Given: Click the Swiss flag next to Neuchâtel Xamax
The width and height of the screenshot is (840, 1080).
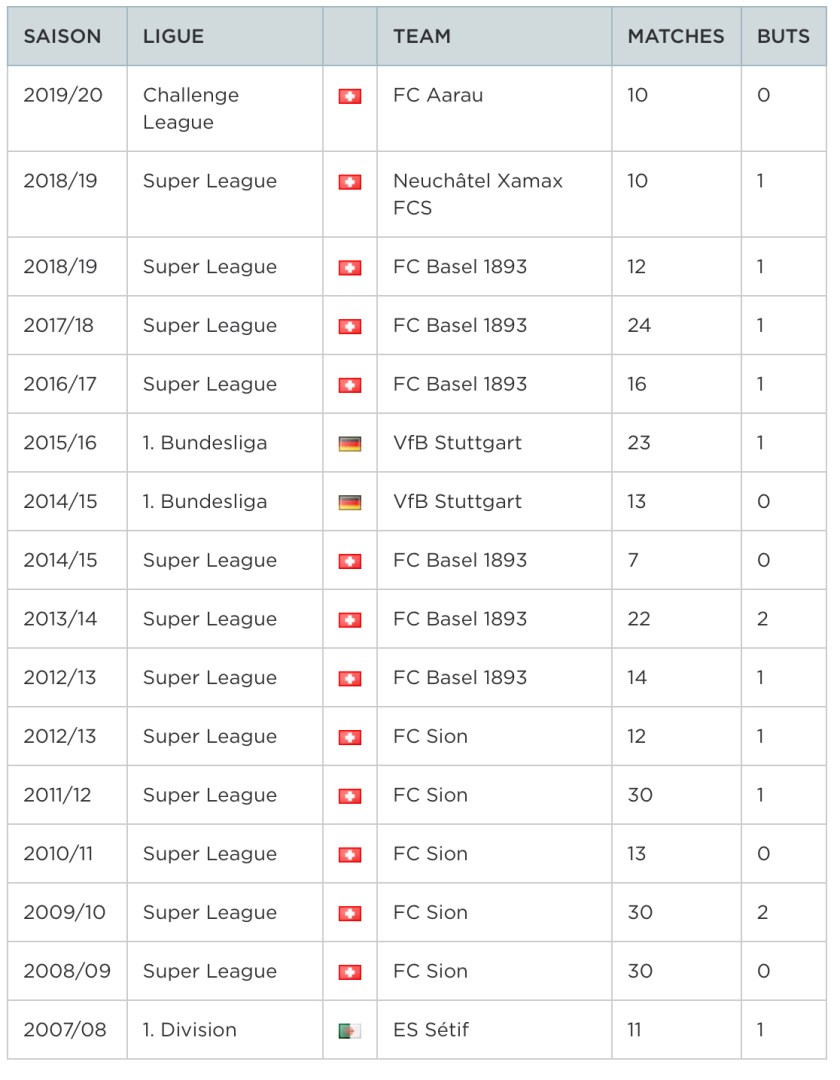Looking at the screenshot, I should [350, 183].
